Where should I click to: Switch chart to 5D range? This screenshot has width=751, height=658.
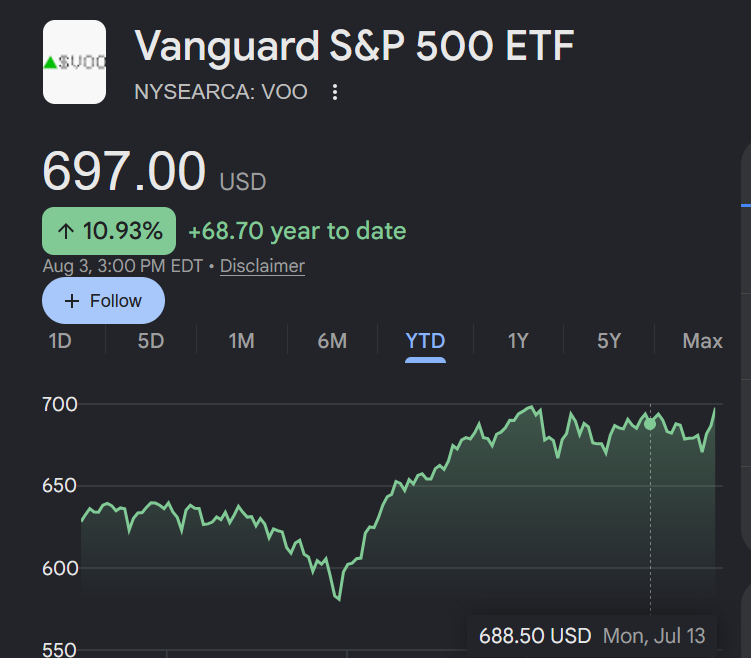pyautogui.click(x=151, y=341)
